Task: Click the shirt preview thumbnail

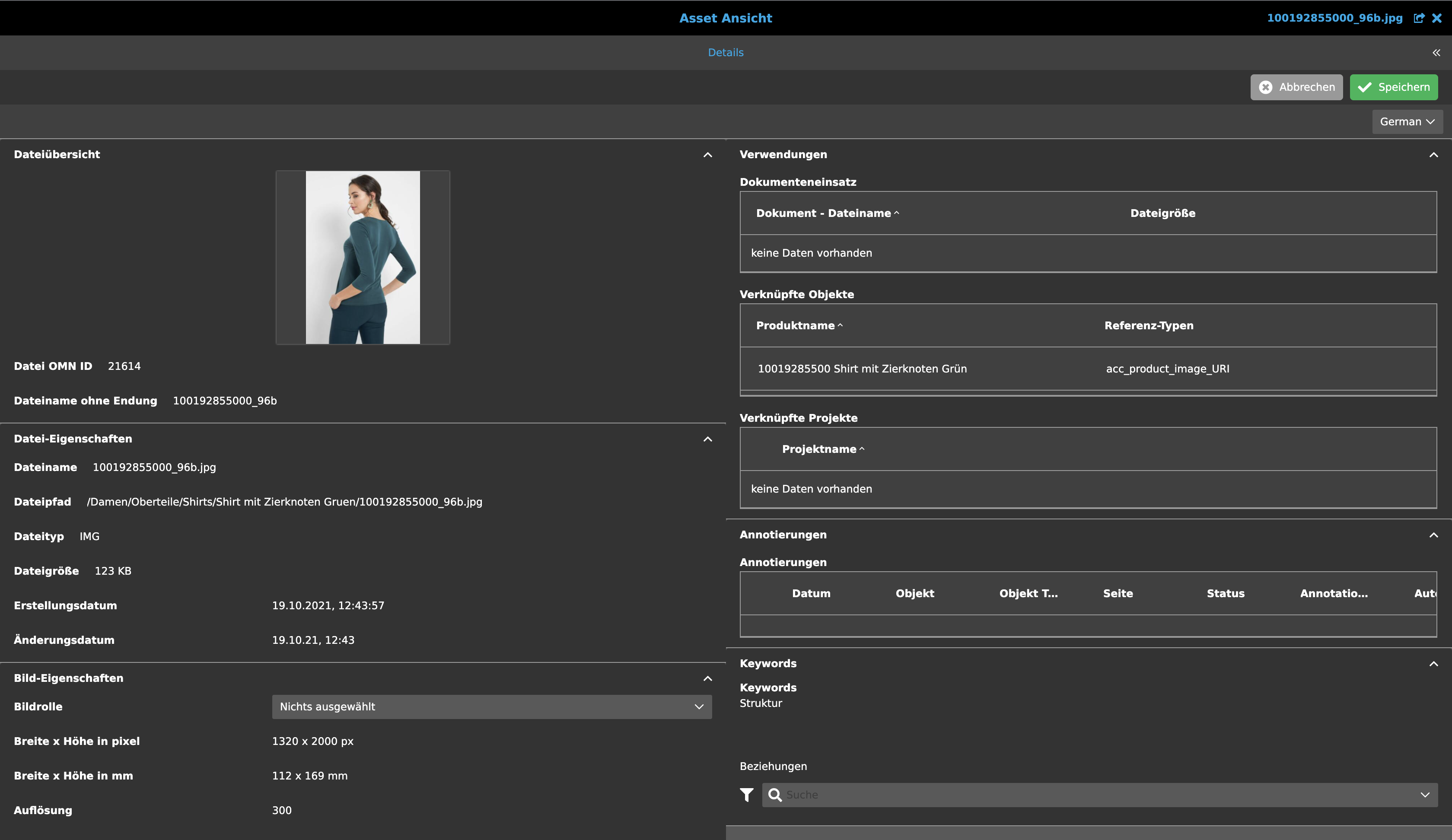Action: coord(363,258)
